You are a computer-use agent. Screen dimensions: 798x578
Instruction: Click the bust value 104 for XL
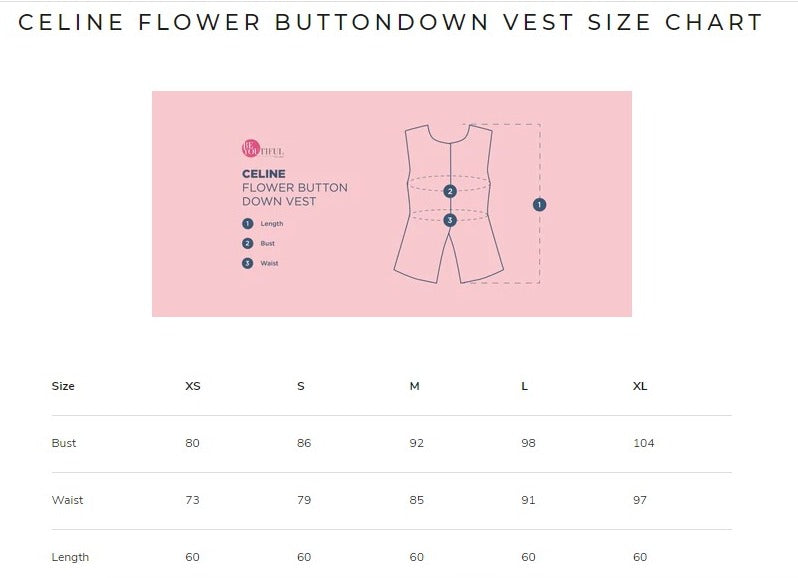[x=644, y=443]
